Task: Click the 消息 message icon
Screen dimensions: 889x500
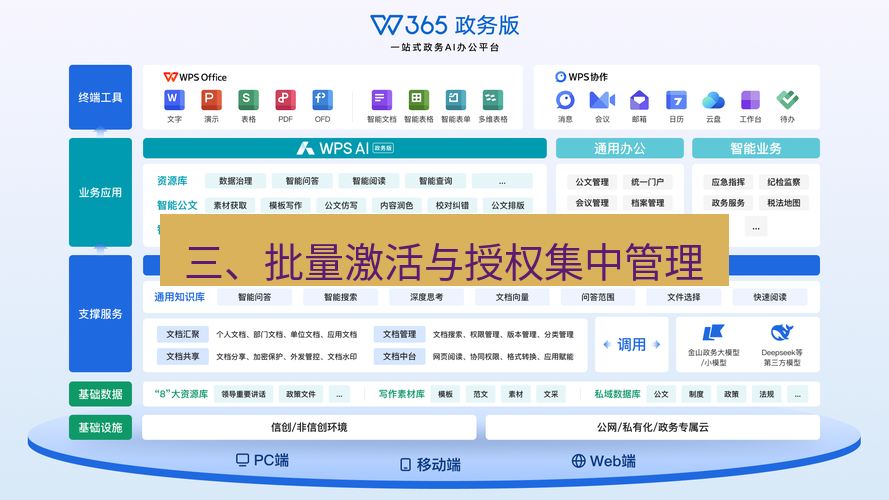Action: [565, 100]
